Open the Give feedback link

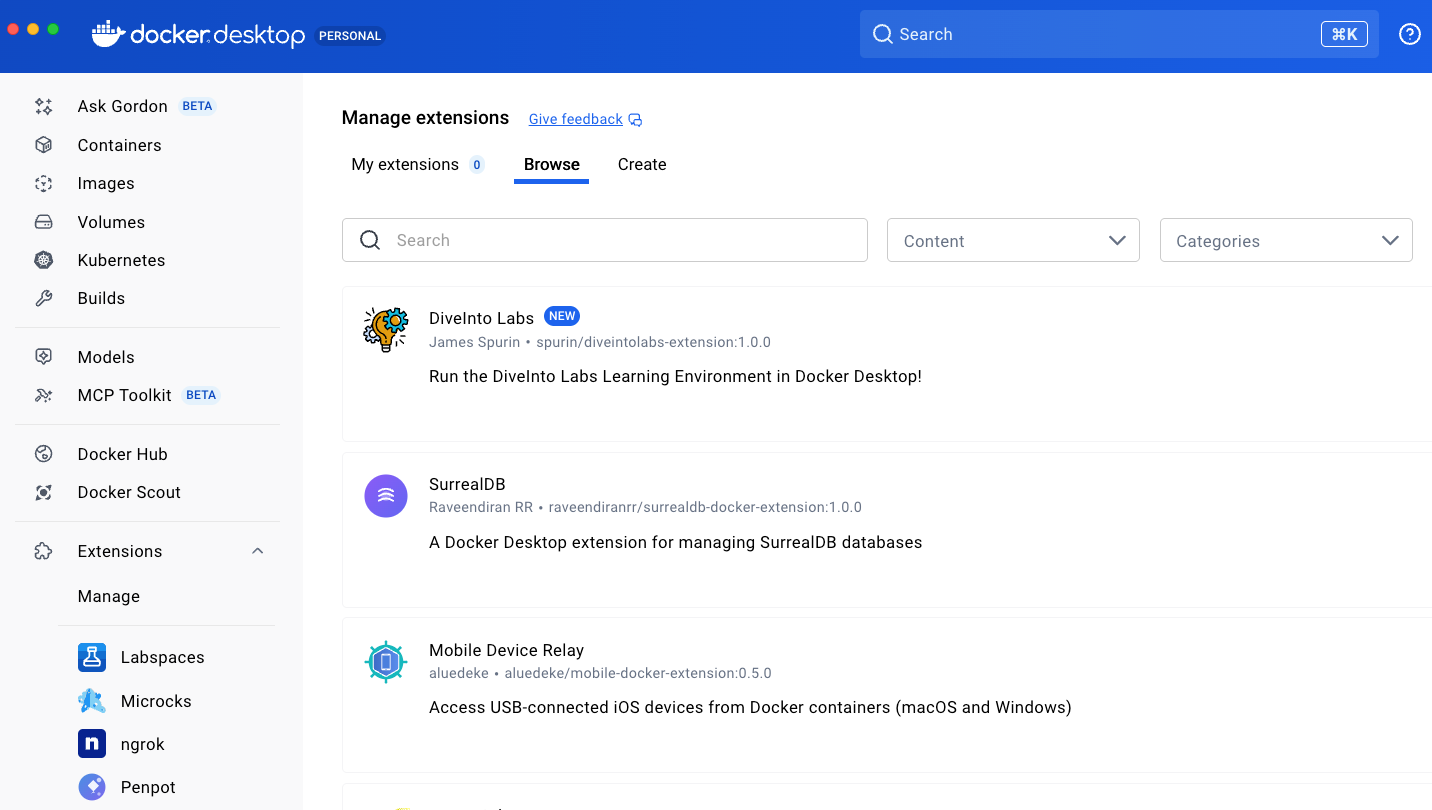[x=576, y=118]
